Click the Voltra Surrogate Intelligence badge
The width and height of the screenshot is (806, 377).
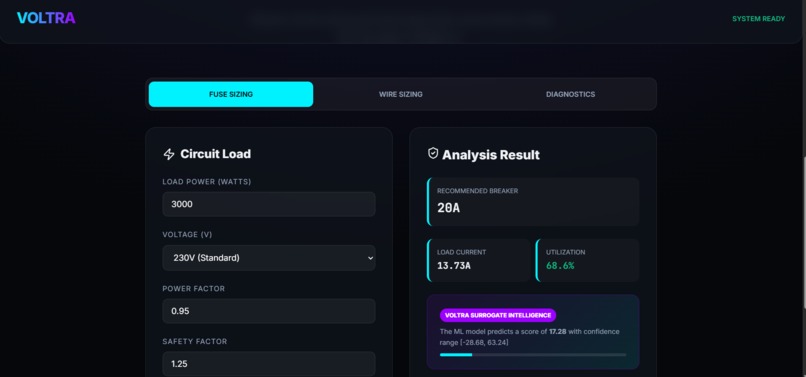[498, 315]
